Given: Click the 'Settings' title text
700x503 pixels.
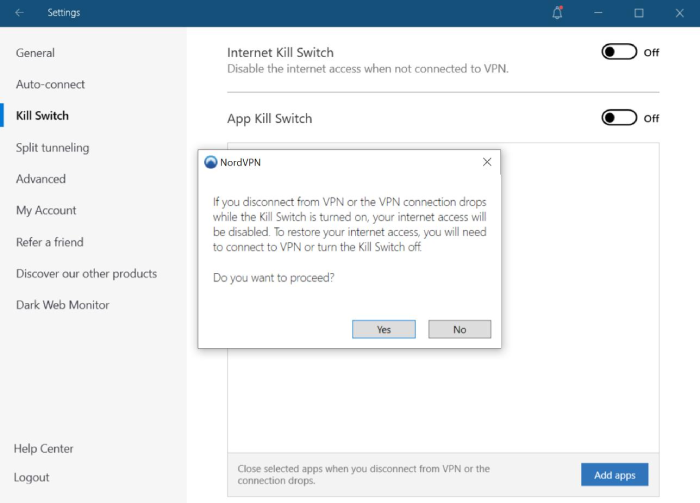Looking at the screenshot, I should point(64,12).
